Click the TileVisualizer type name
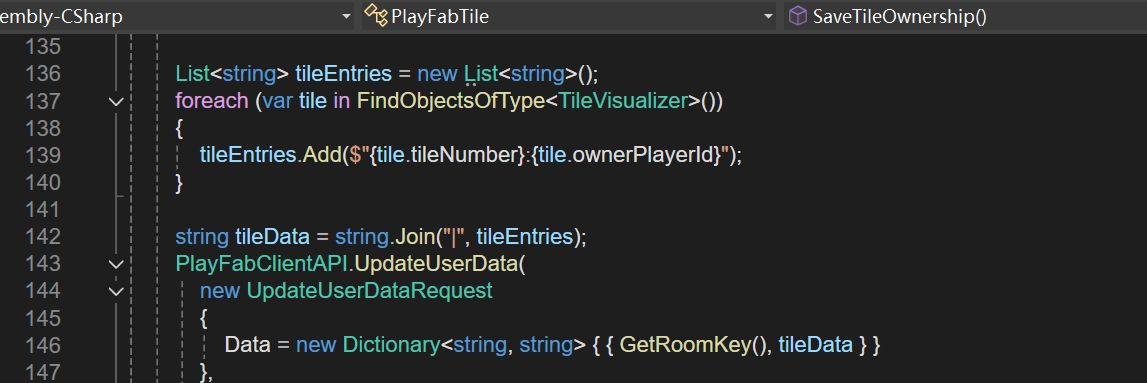The width and height of the screenshot is (1147, 383). click(623, 101)
